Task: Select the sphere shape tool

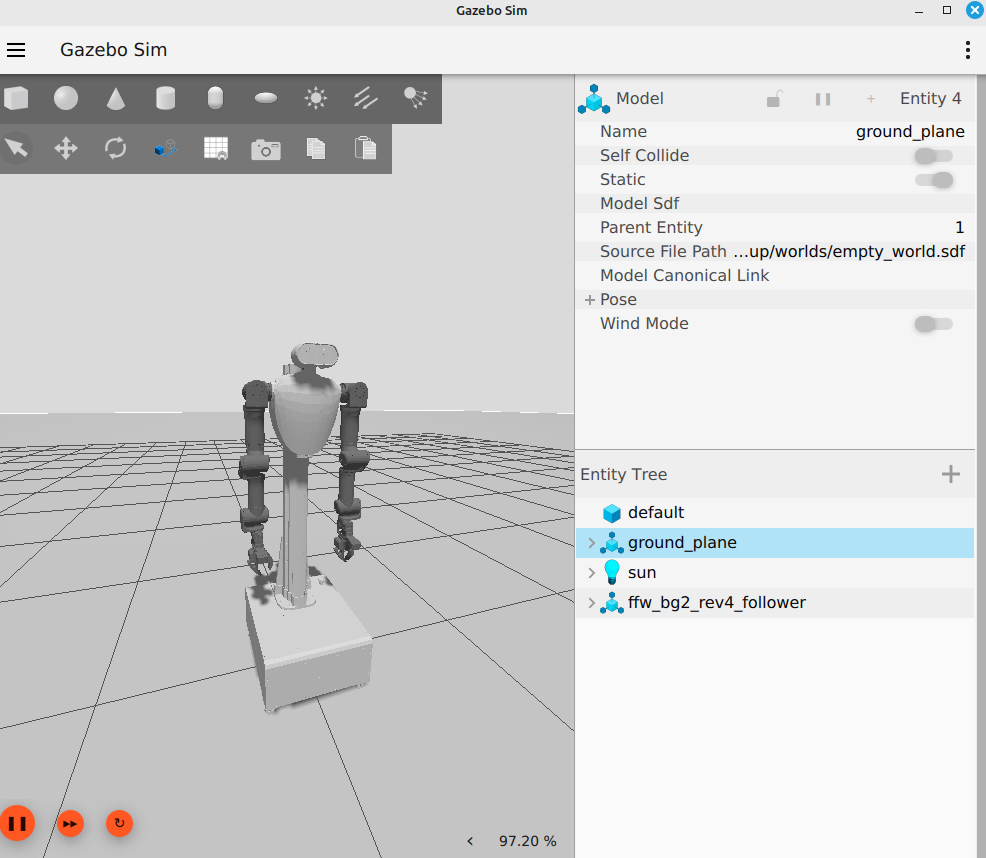Action: (65, 98)
